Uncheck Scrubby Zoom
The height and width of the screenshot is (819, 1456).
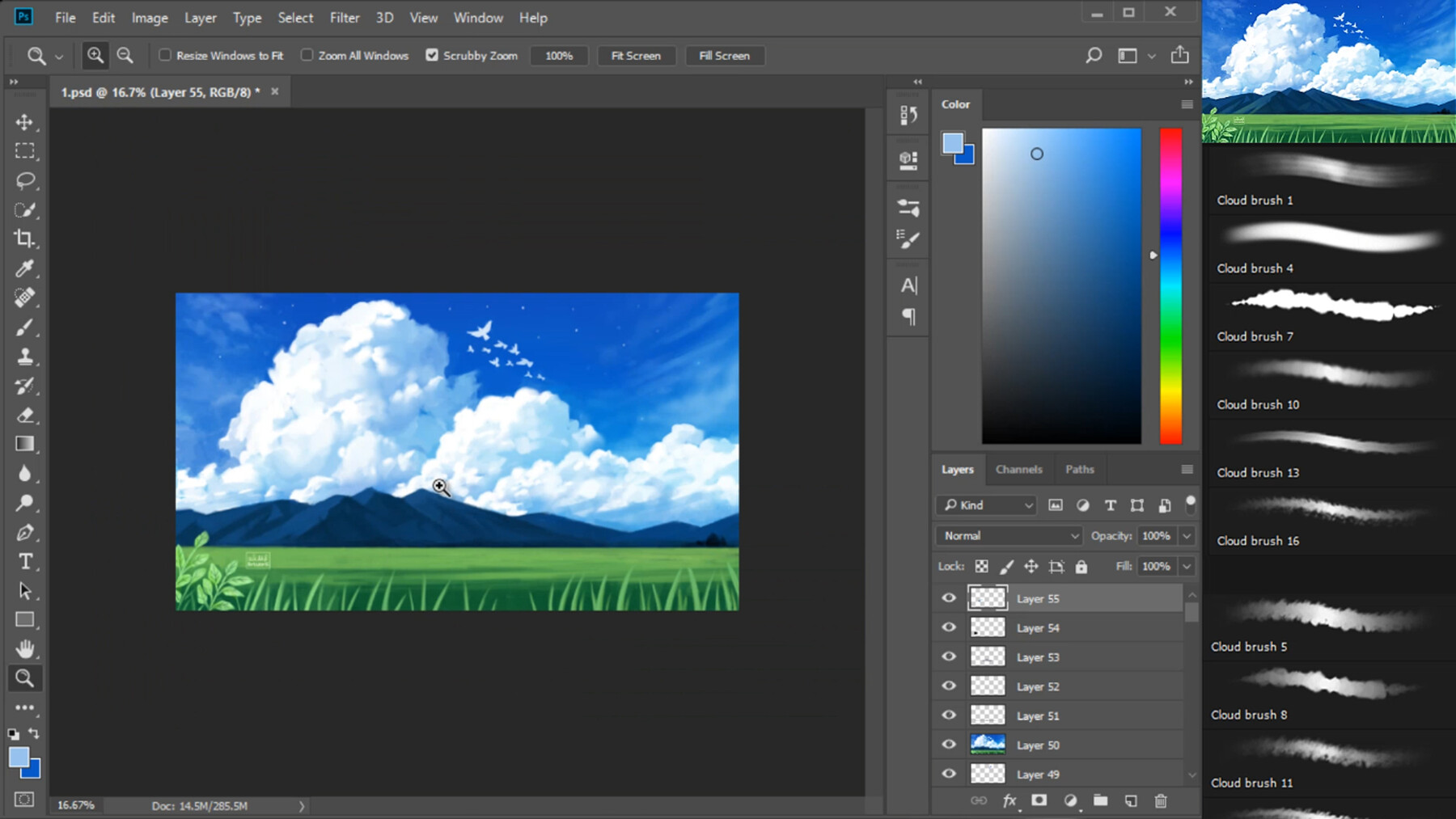432,55
